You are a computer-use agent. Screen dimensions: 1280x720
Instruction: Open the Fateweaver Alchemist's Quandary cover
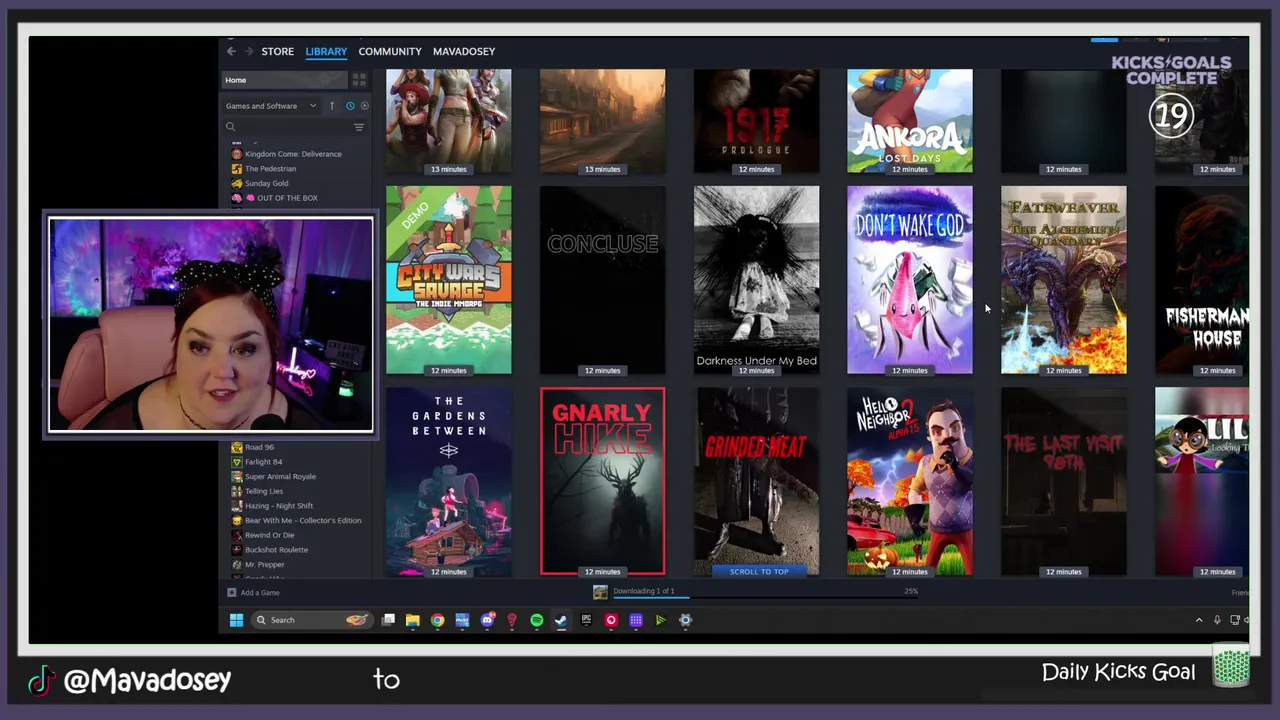[x=1064, y=280]
